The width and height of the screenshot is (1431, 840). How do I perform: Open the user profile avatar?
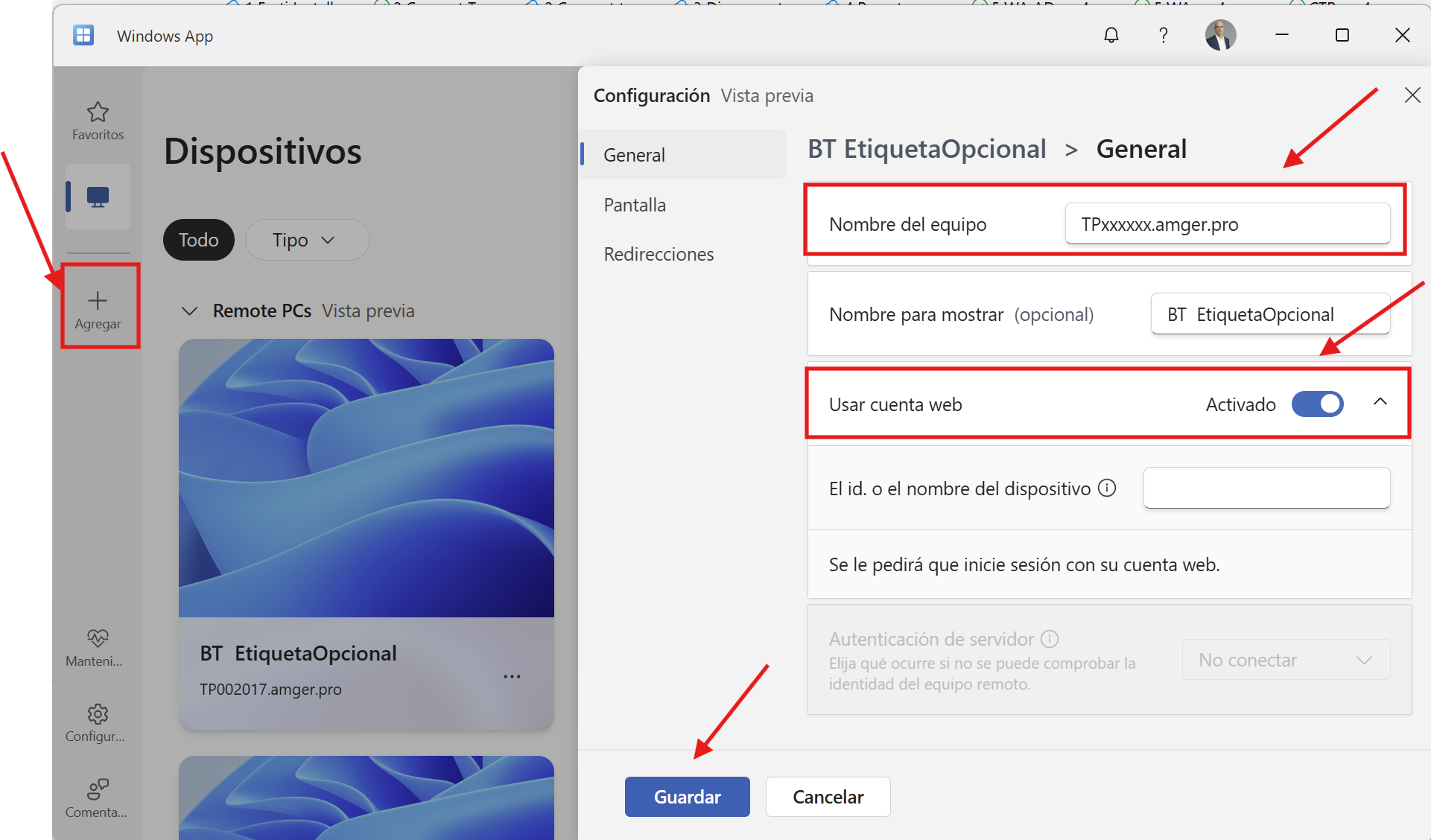click(x=1221, y=35)
